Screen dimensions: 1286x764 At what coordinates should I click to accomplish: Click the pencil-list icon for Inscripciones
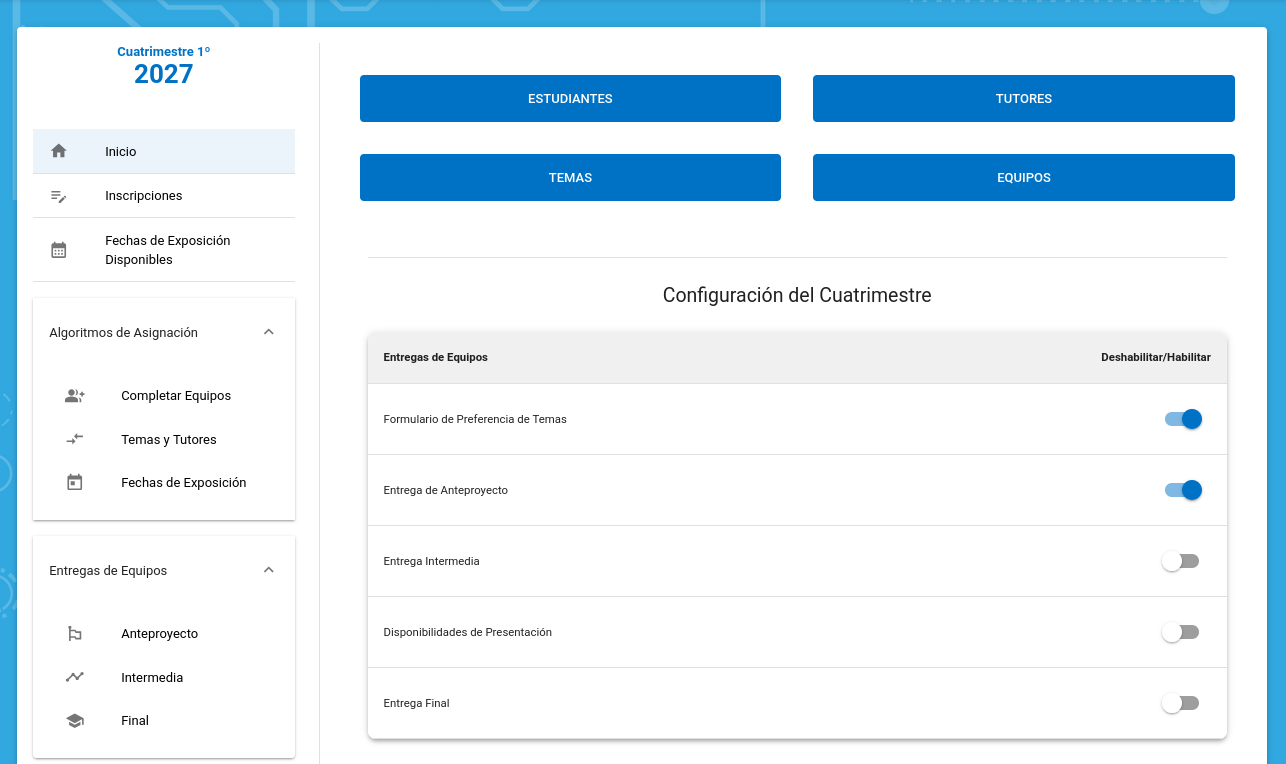point(59,196)
